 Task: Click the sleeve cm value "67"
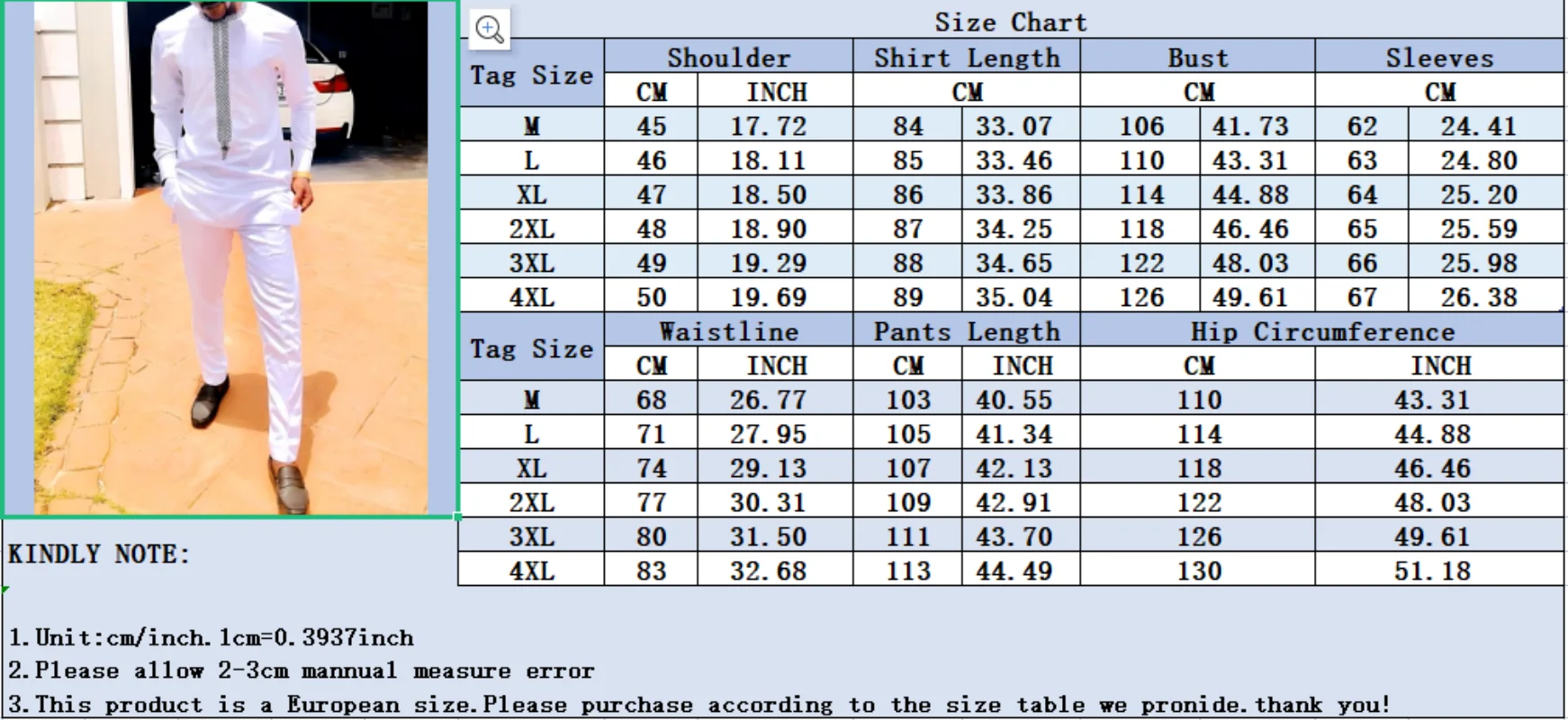1362,297
